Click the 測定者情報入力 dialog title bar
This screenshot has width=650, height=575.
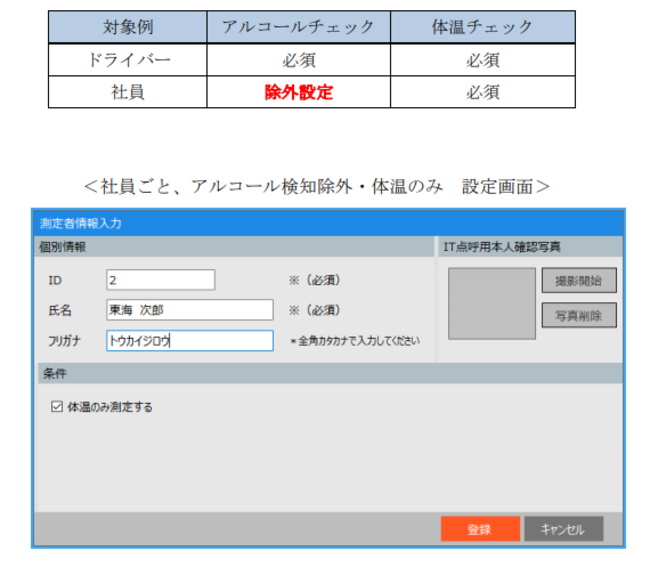328,222
